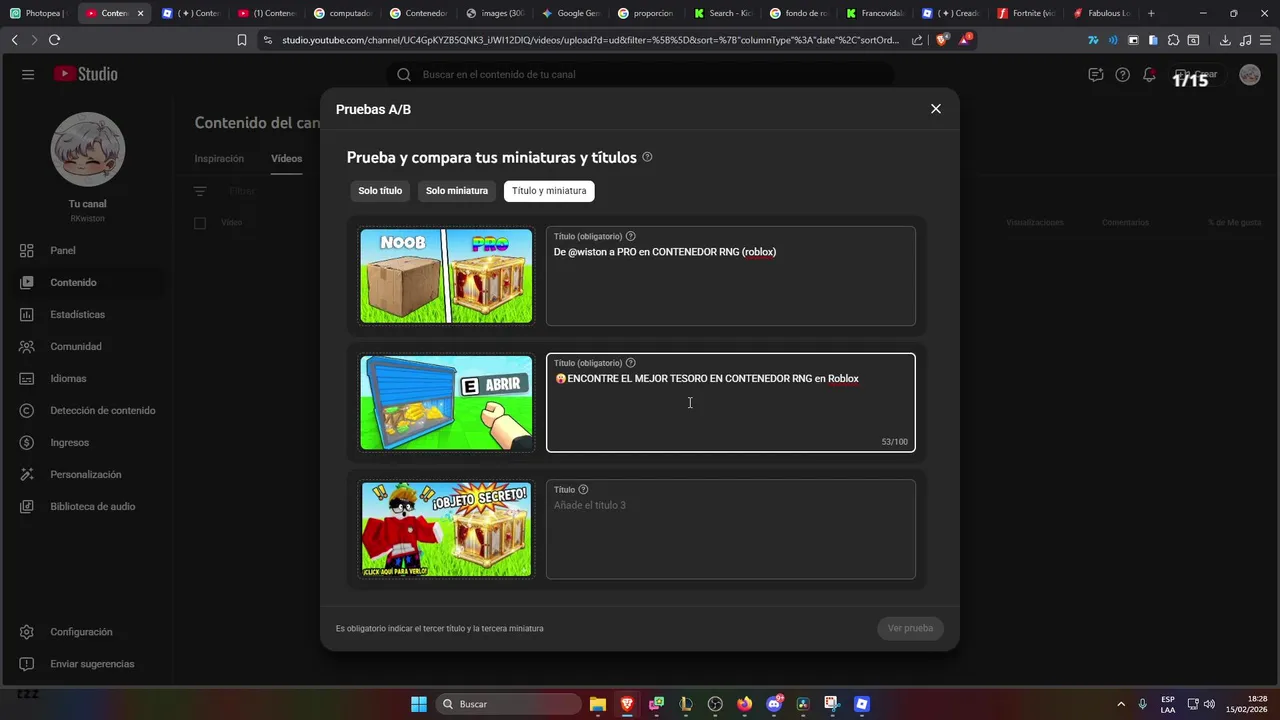The width and height of the screenshot is (1280, 720).
Task: Click the volume icon in the system tray
Action: click(1209, 704)
